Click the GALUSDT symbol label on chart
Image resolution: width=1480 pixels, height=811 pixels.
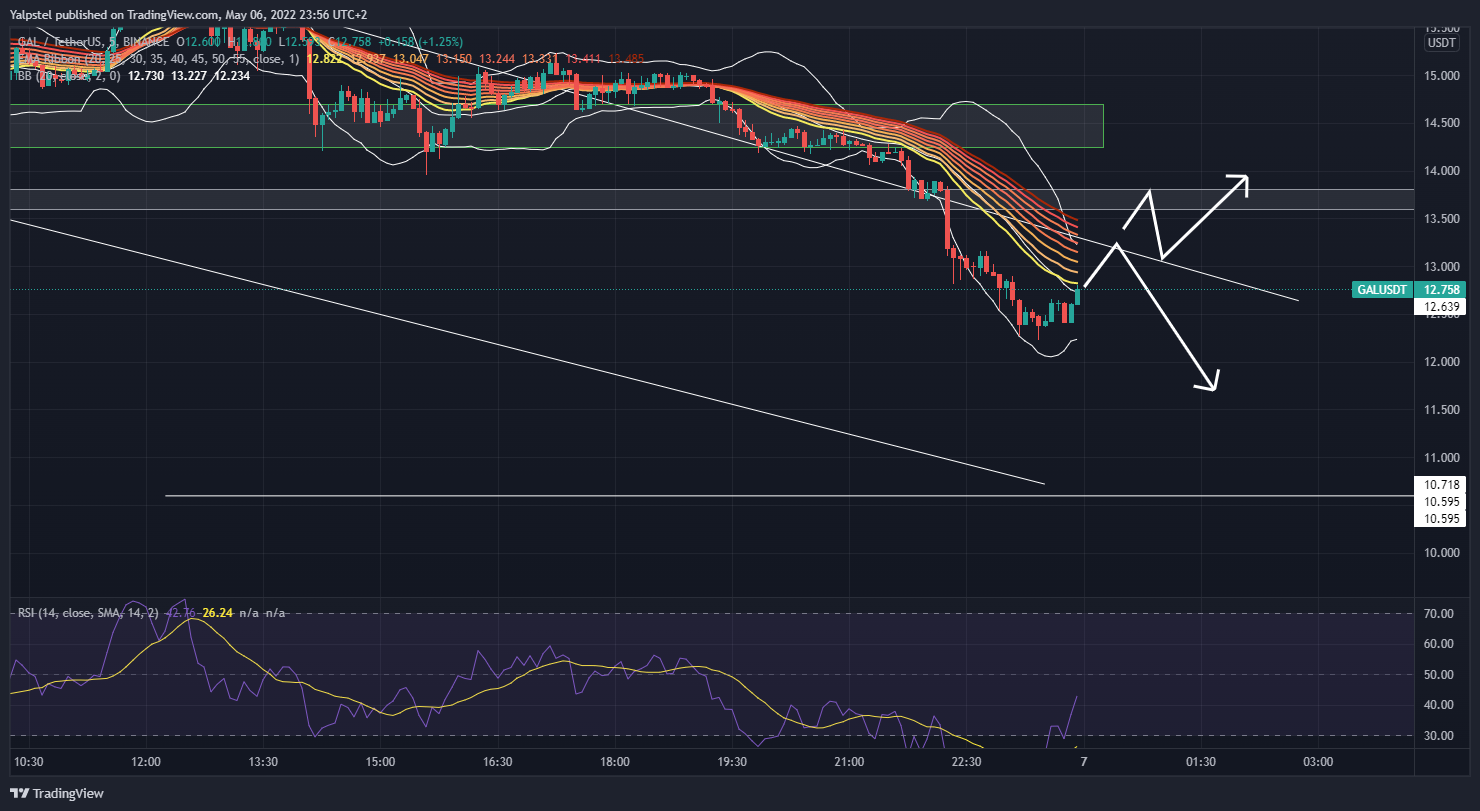1381,290
